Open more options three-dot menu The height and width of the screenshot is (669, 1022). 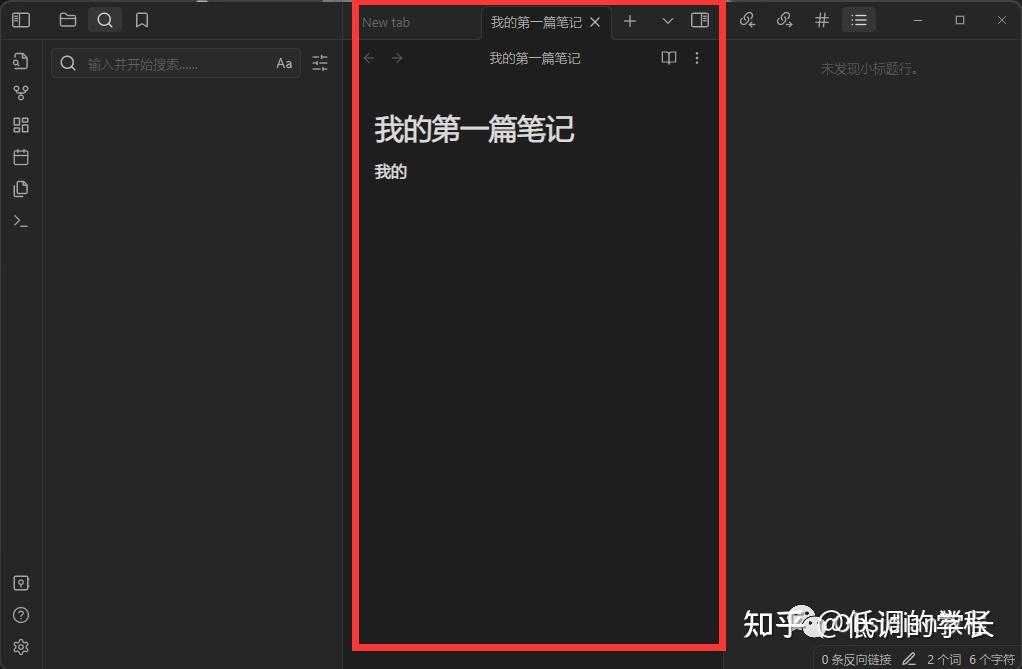697,58
